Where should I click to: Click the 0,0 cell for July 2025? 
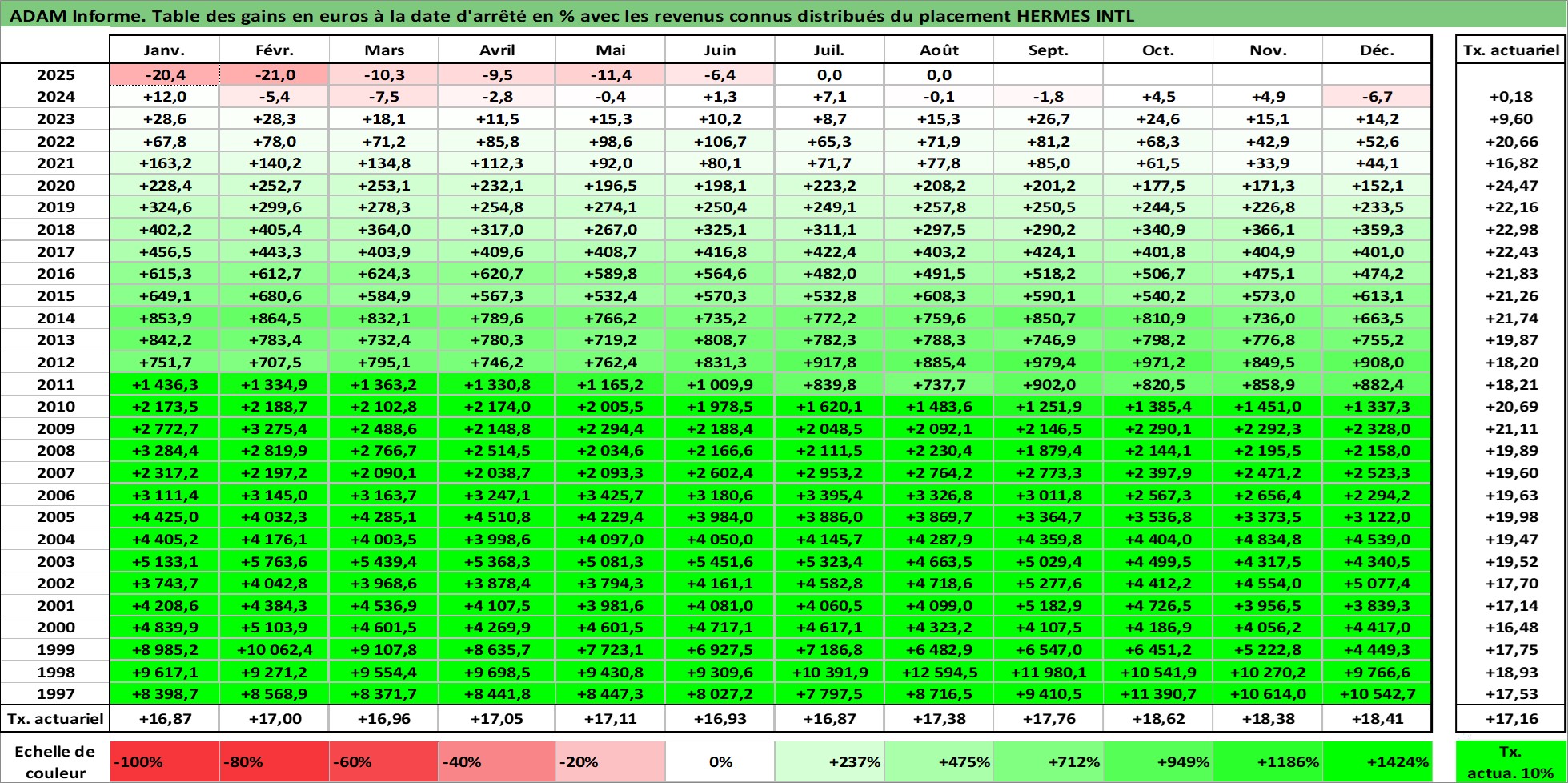[829, 74]
